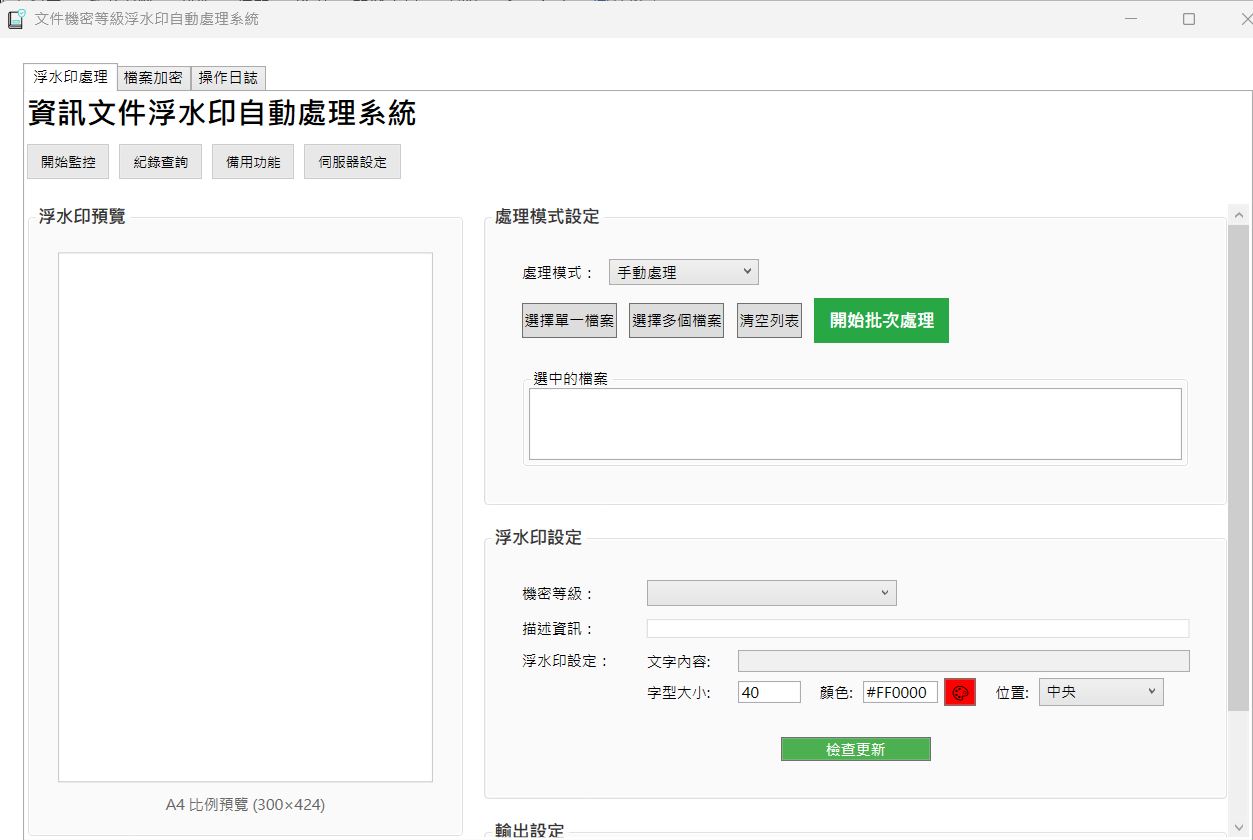Screen dimensions: 1253x840
Task: Expand the 位置 position dropdown
Action: pyautogui.click(x=1101, y=692)
